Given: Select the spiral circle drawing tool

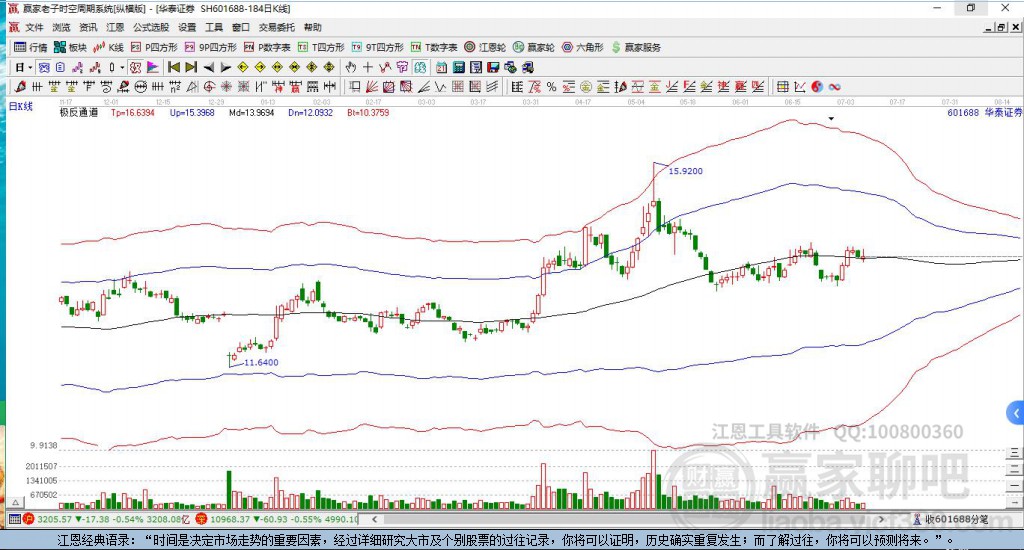Looking at the screenshot, I should pyautogui.click(x=209, y=87).
